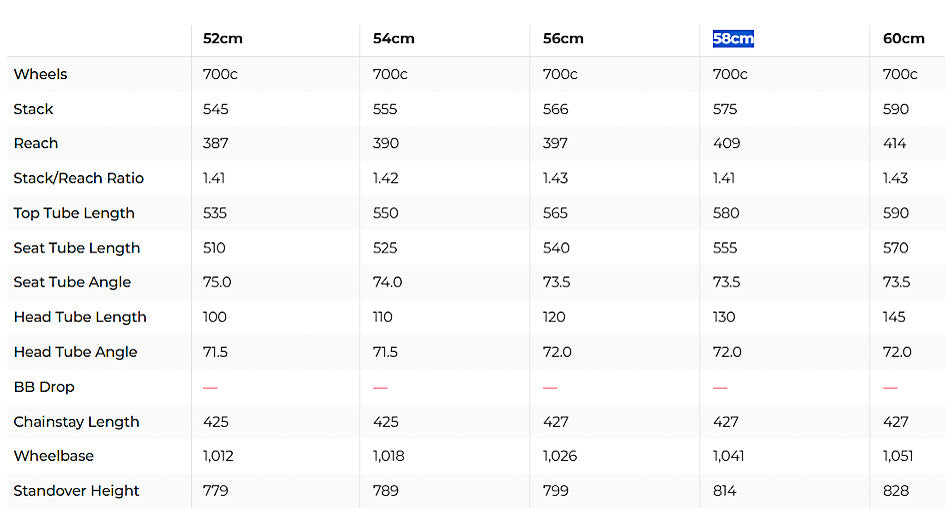
Task: Click the Head Tube Length value 145
Action: tap(894, 317)
